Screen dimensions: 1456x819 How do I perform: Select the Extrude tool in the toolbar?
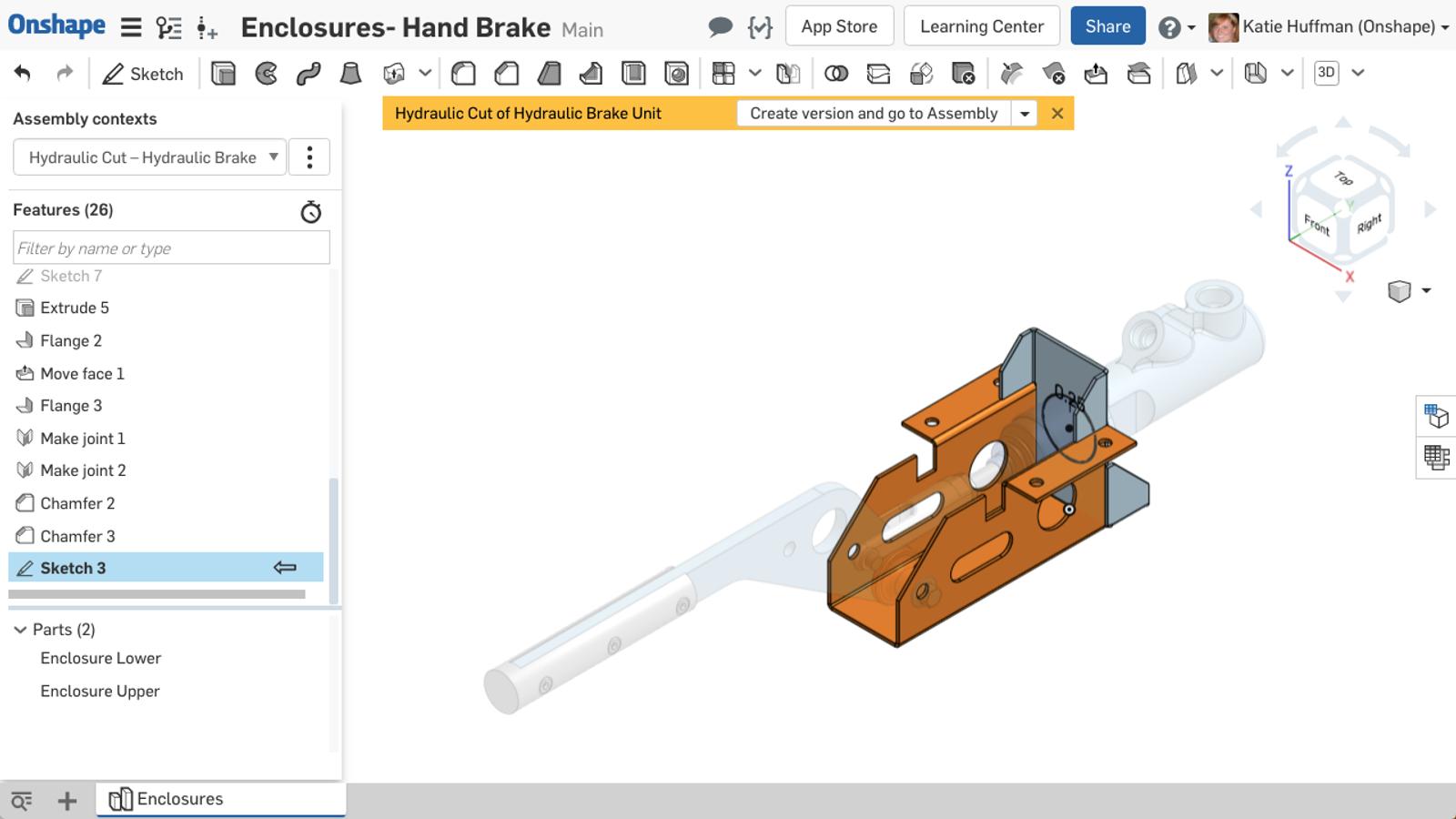tap(223, 74)
